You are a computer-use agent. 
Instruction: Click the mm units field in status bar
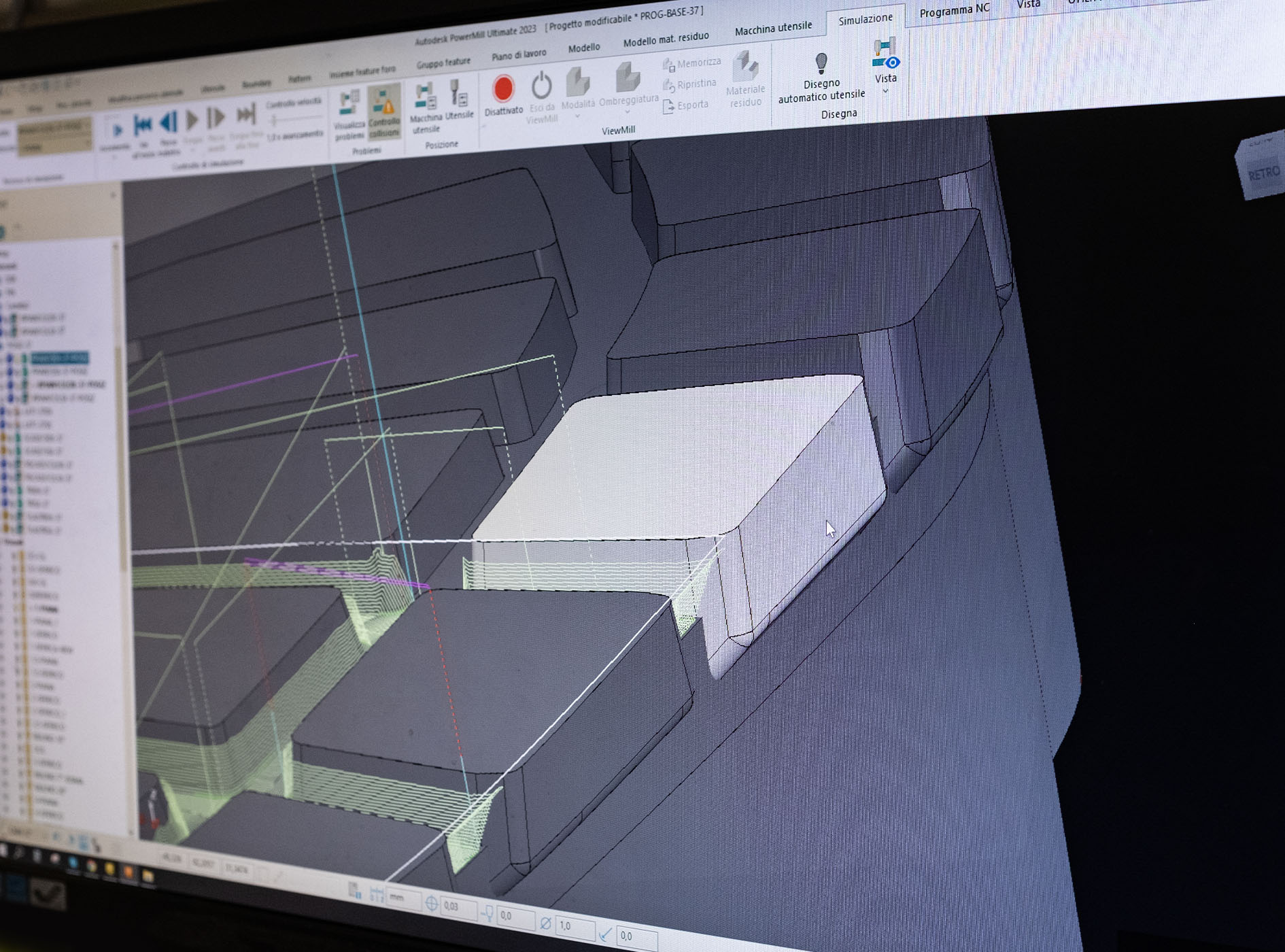click(404, 899)
